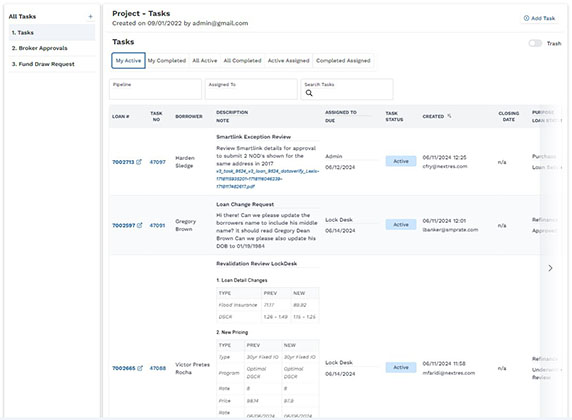Open loan number 7002597 link
572x420 pixels.
124,225
